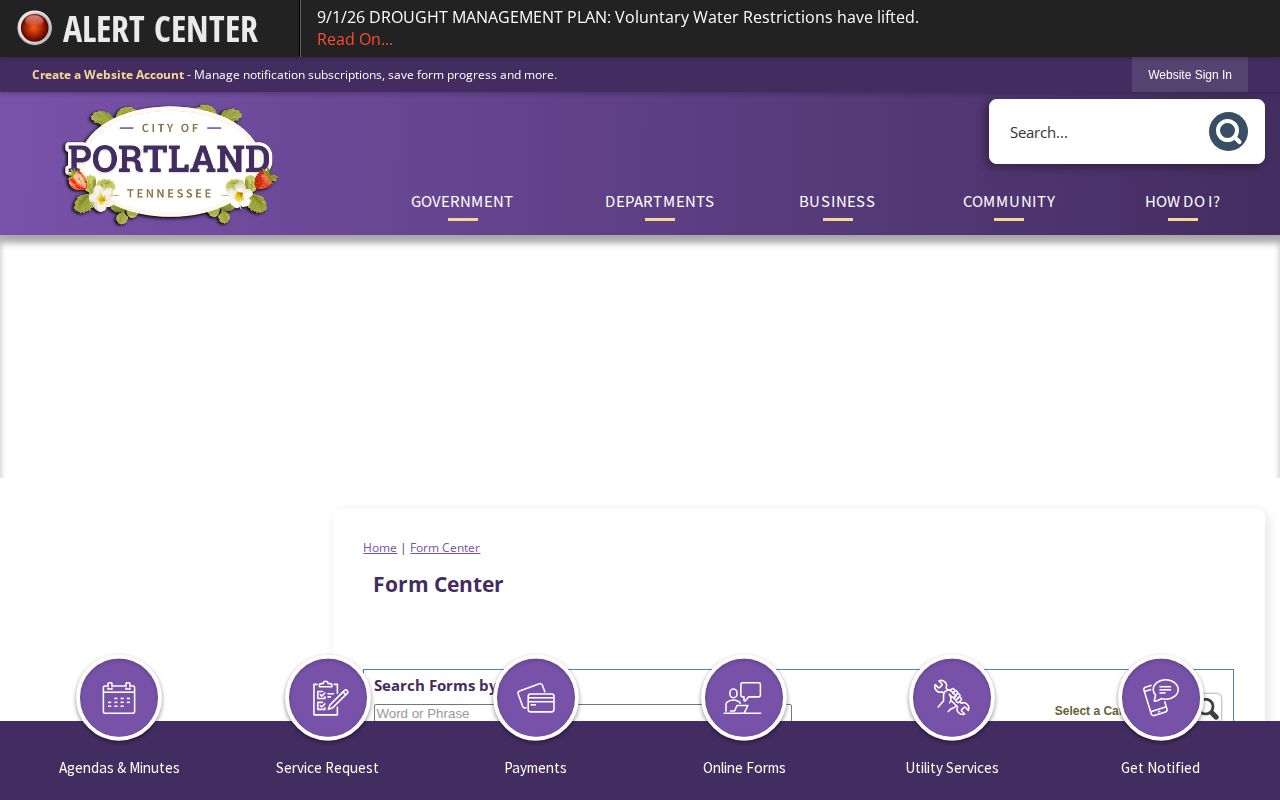Image resolution: width=1280 pixels, height=800 pixels.
Task: Click the site search magnifier button
Action: (1228, 132)
